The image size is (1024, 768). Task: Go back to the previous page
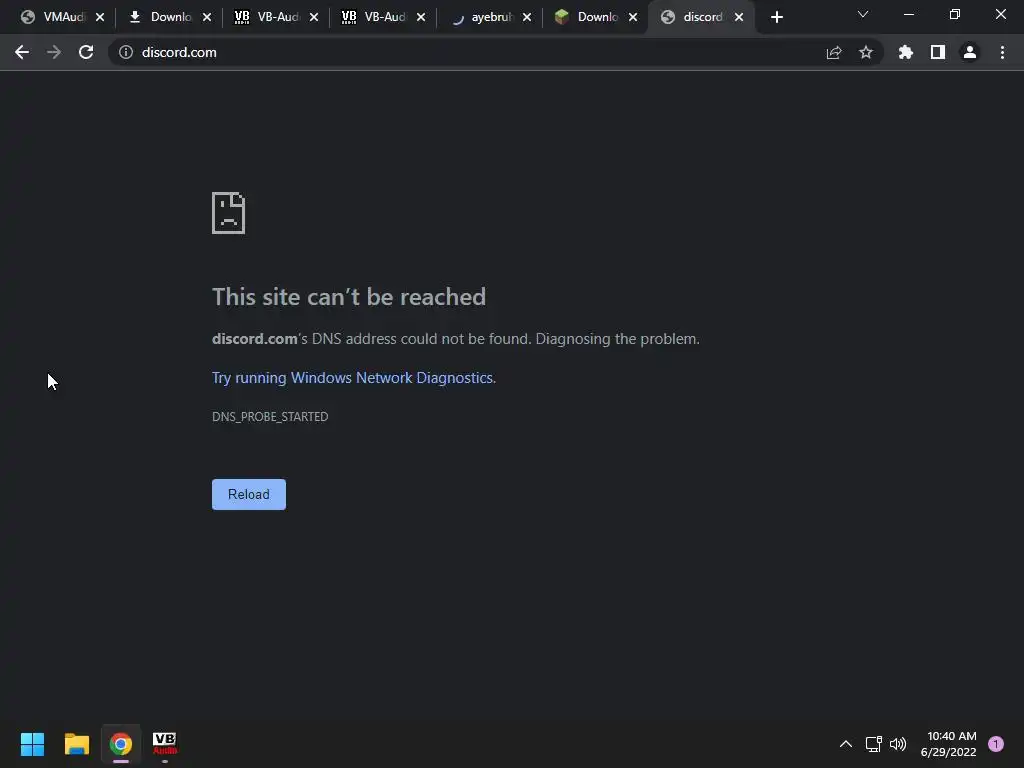[22, 52]
